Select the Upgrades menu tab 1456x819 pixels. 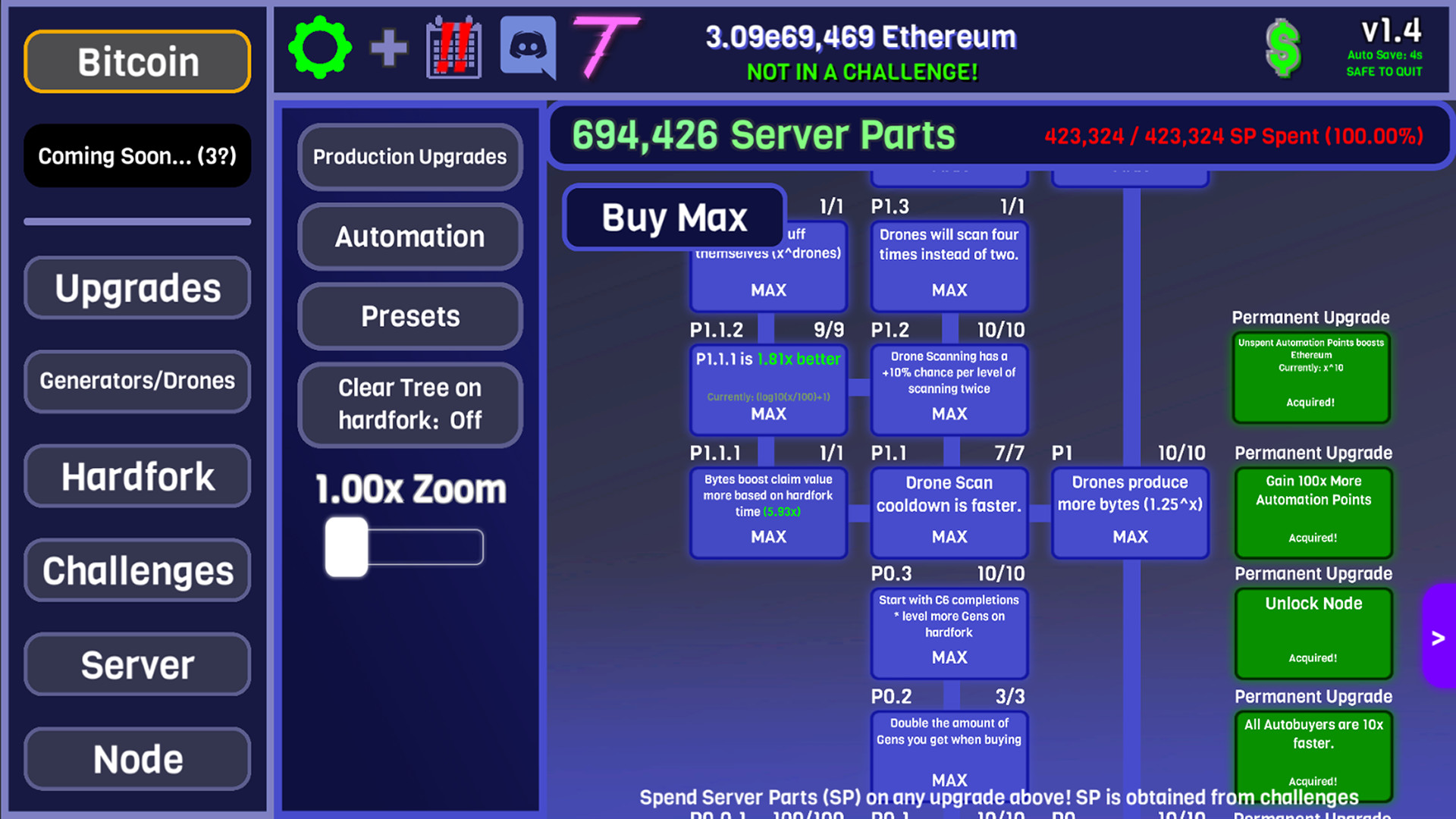[x=136, y=288]
